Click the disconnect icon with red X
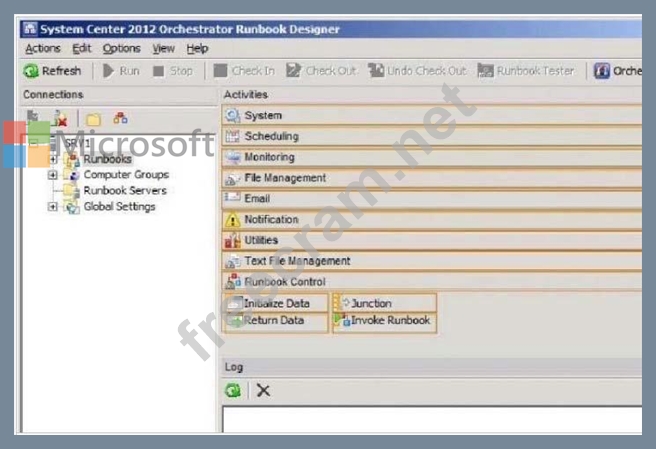The image size is (656, 449). [x=61, y=119]
